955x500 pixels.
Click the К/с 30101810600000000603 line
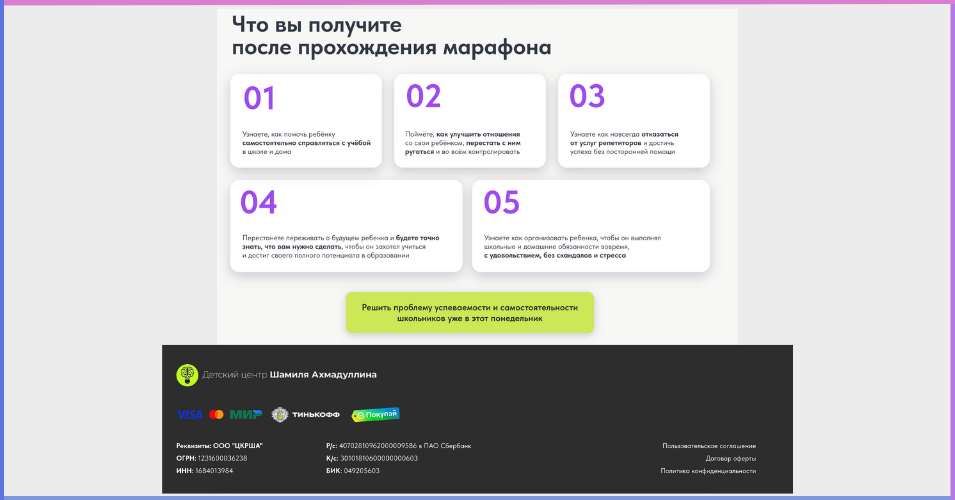click(372, 459)
